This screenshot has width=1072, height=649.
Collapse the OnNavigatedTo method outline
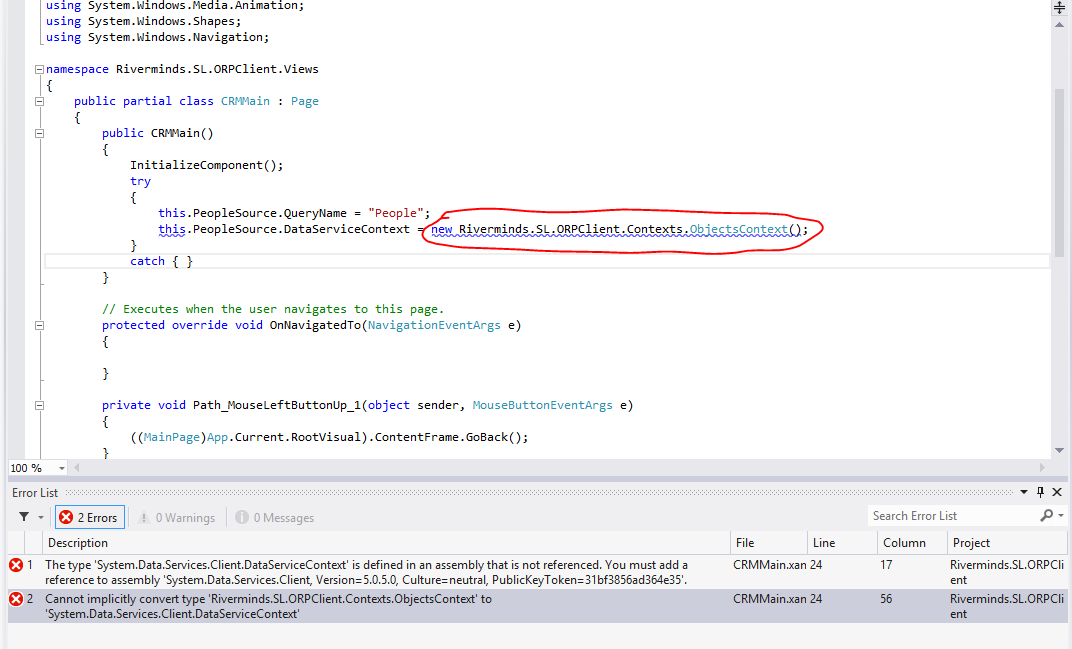point(39,326)
